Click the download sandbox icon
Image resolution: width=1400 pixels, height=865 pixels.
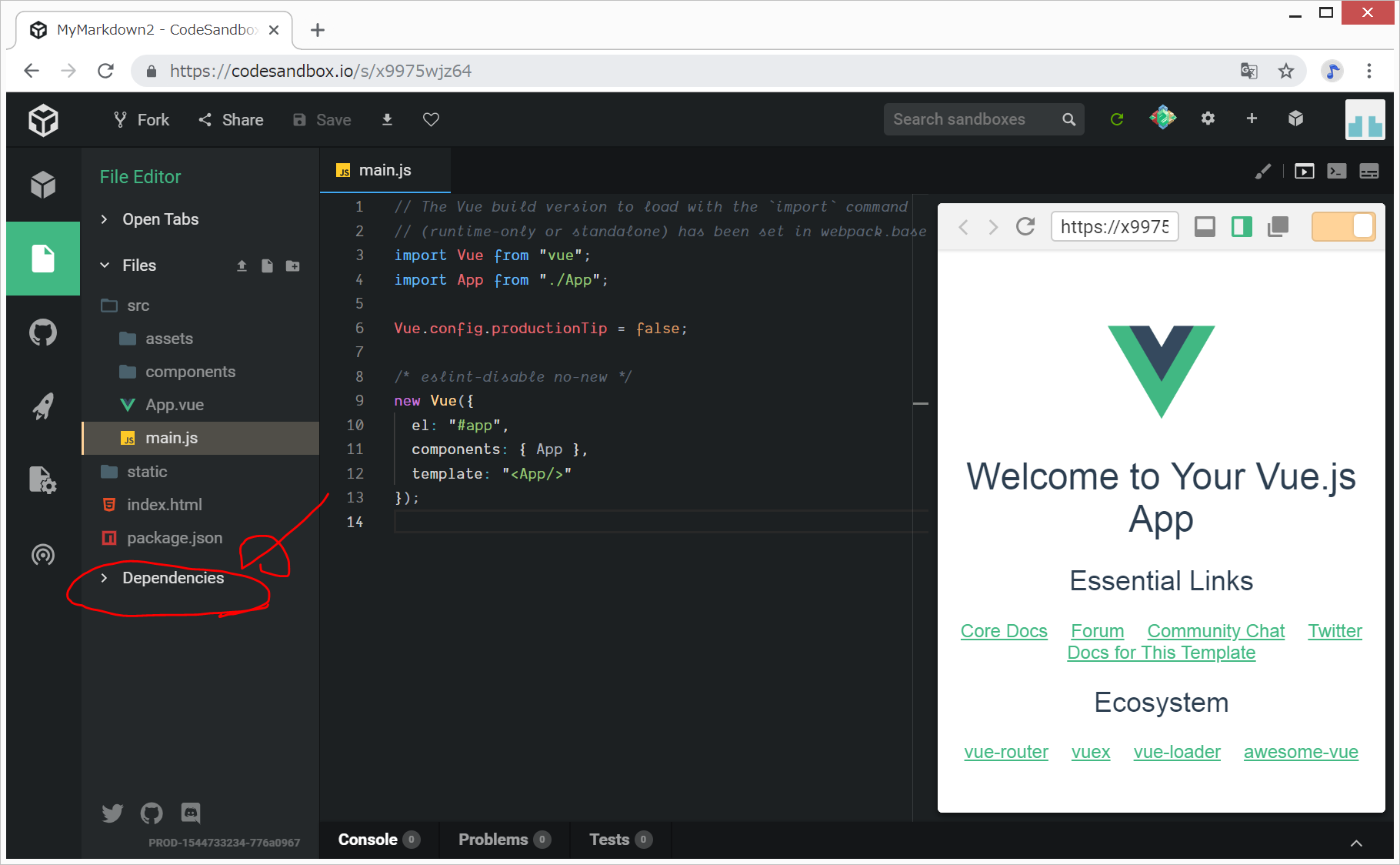[387, 119]
